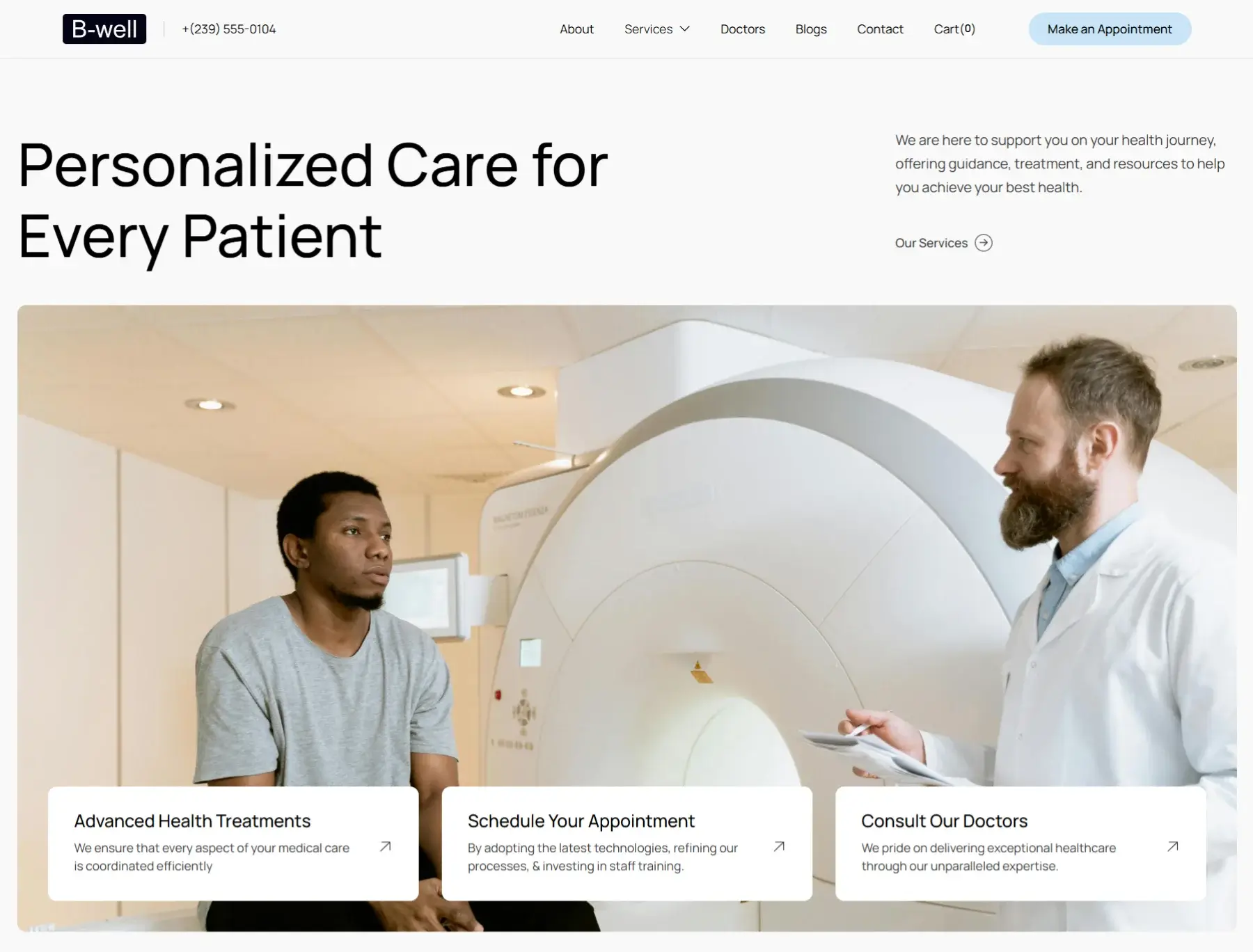Follow the Our Services link

click(x=931, y=243)
